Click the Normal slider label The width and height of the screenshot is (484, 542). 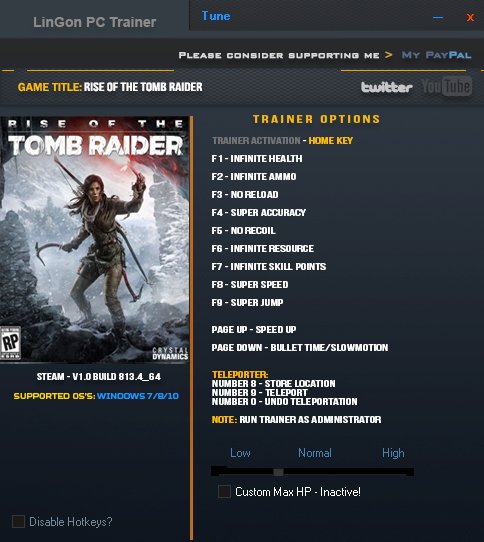315,453
